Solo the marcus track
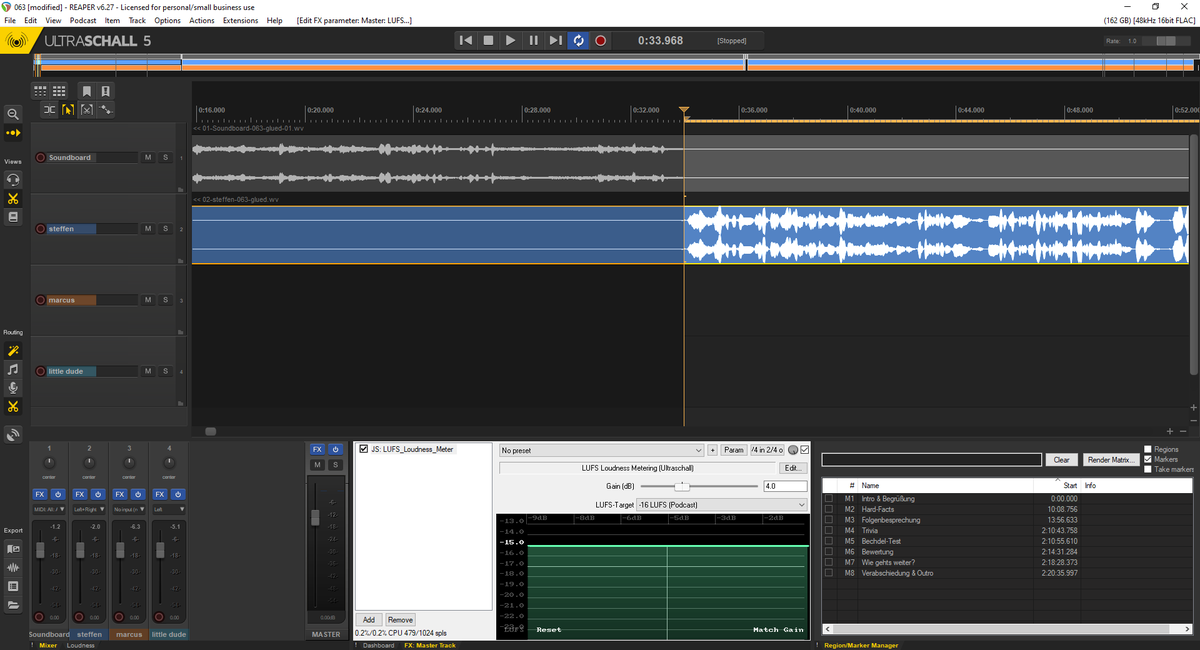Viewport: 1200px width, 650px height. (x=165, y=300)
